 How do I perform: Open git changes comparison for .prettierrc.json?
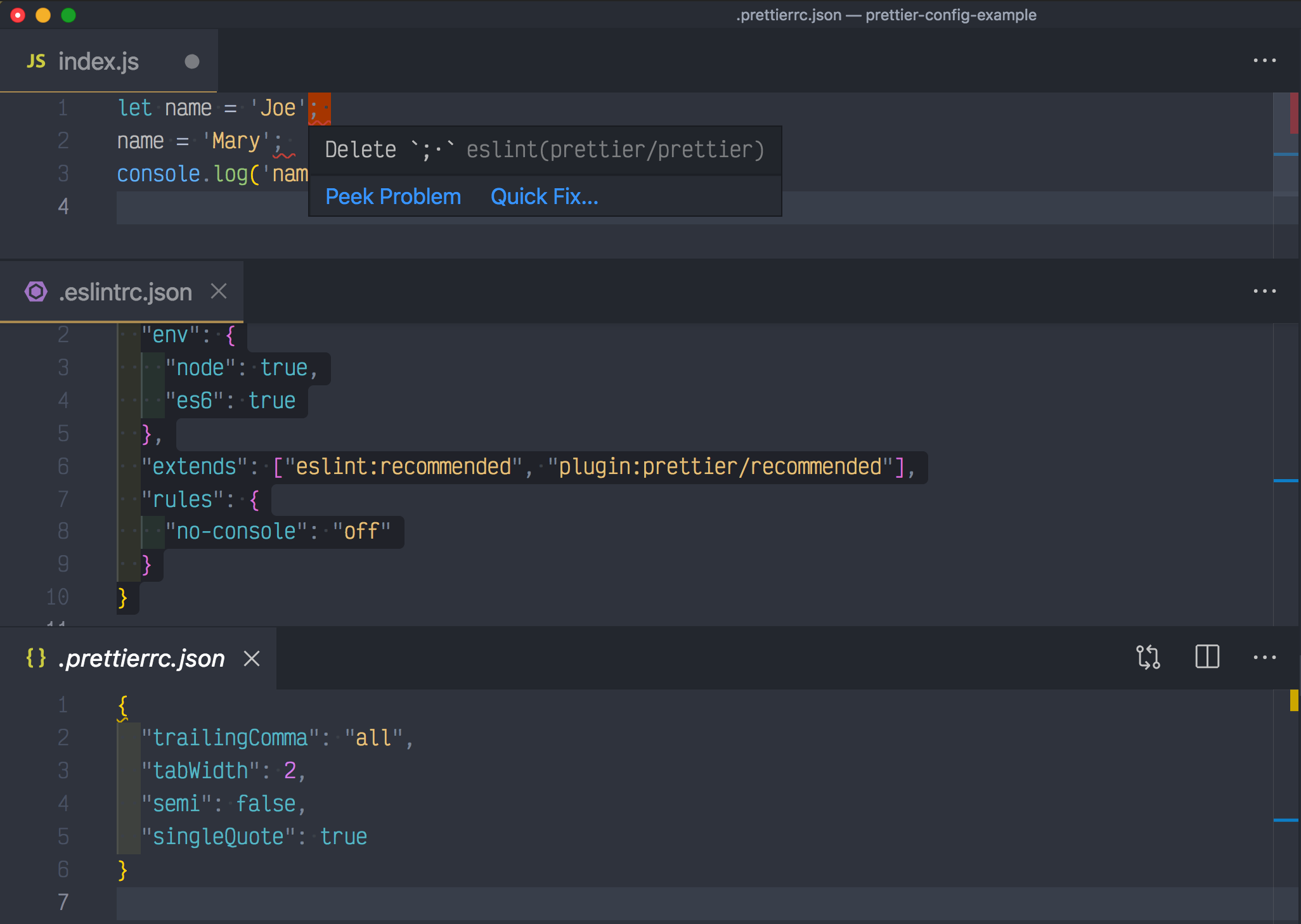point(1149,657)
